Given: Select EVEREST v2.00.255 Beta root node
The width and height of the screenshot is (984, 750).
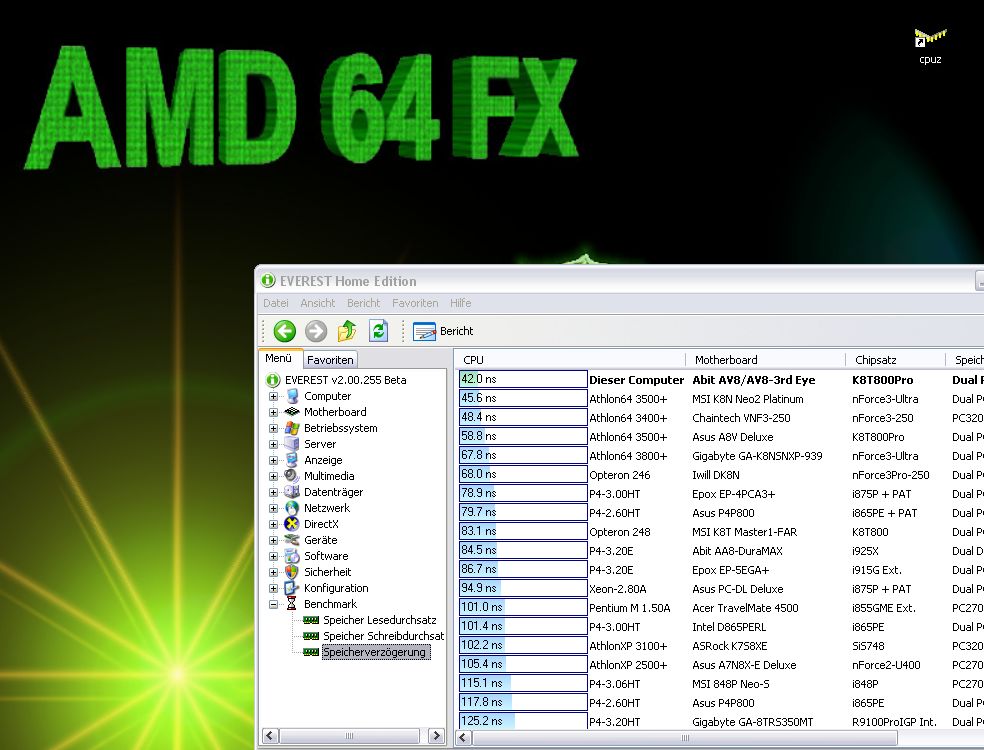Looking at the screenshot, I should click(x=346, y=380).
